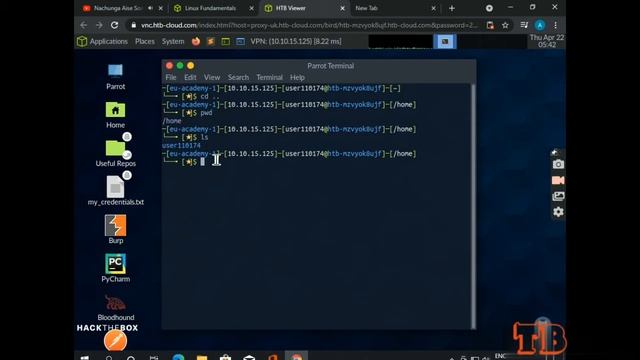The width and height of the screenshot is (640, 360).
Task: Maximize Parrot Terminal with yellow button
Action: pyautogui.click(x=191, y=66)
